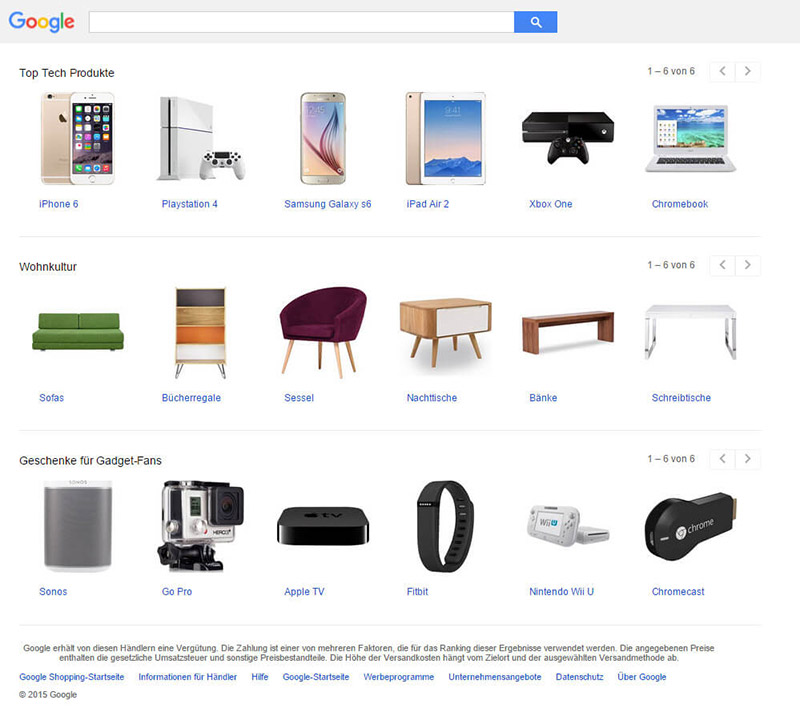Image resolution: width=800 pixels, height=716 pixels.
Task: Select the Playstation 4 product image
Action: pyautogui.click(x=201, y=138)
